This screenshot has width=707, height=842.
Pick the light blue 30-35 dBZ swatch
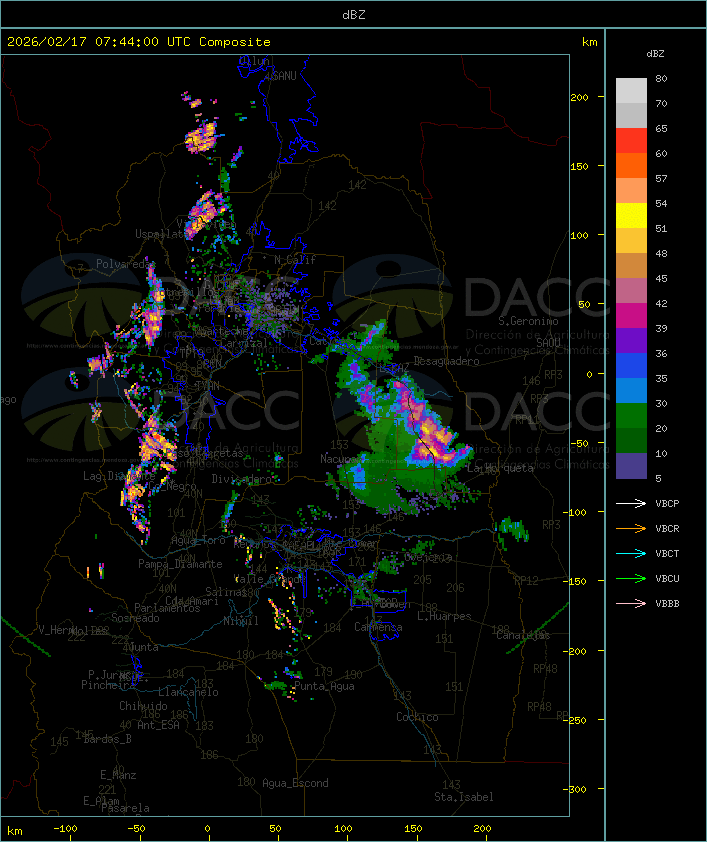tap(631, 391)
